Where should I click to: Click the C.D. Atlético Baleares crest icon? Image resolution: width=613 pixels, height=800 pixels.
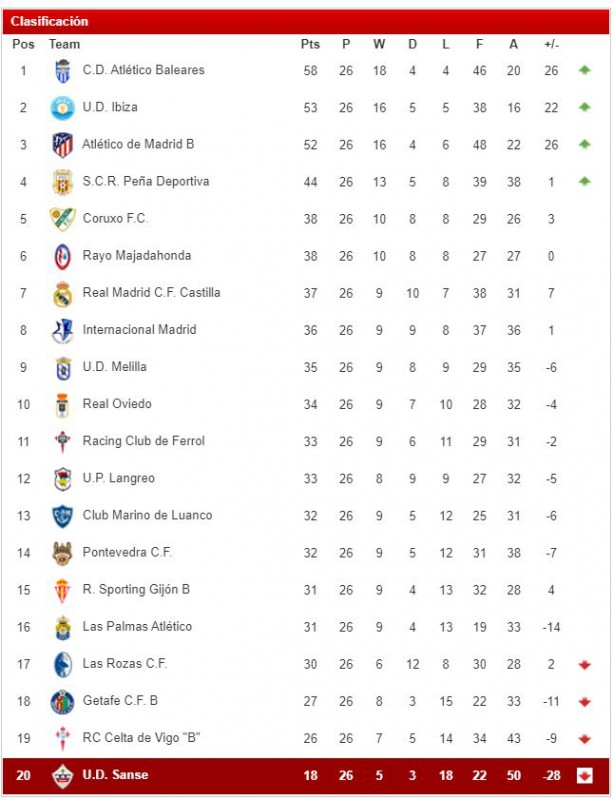coord(63,71)
